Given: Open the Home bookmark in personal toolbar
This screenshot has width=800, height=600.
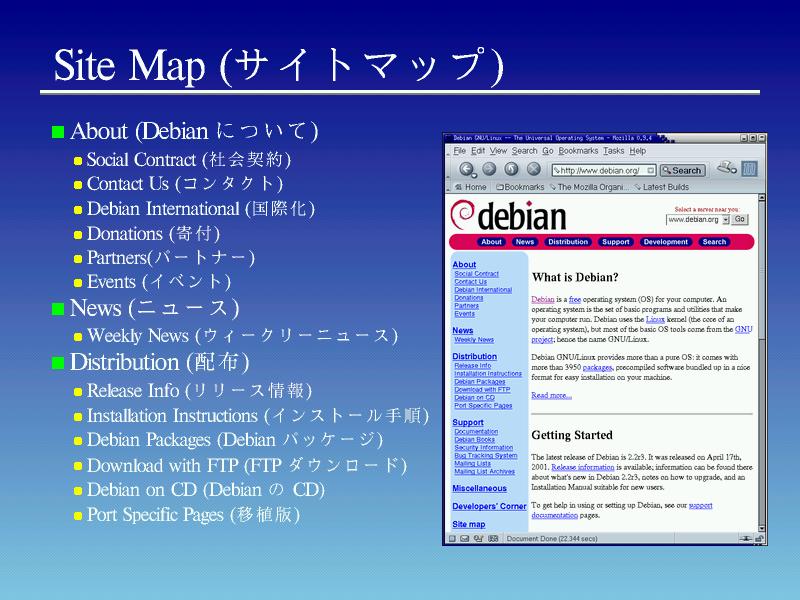Looking at the screenshot, I should [470, 187].
